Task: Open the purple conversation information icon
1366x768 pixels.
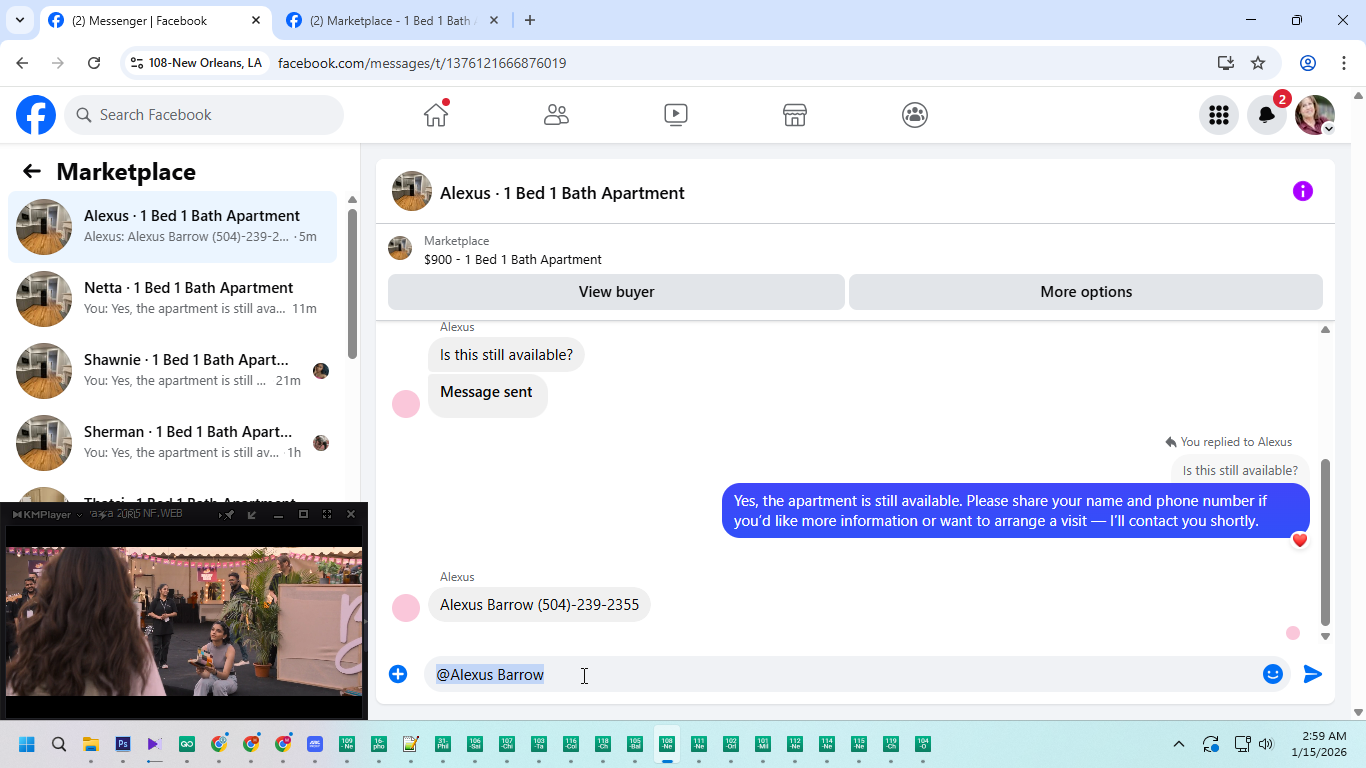Action: tap(1302, 191)
